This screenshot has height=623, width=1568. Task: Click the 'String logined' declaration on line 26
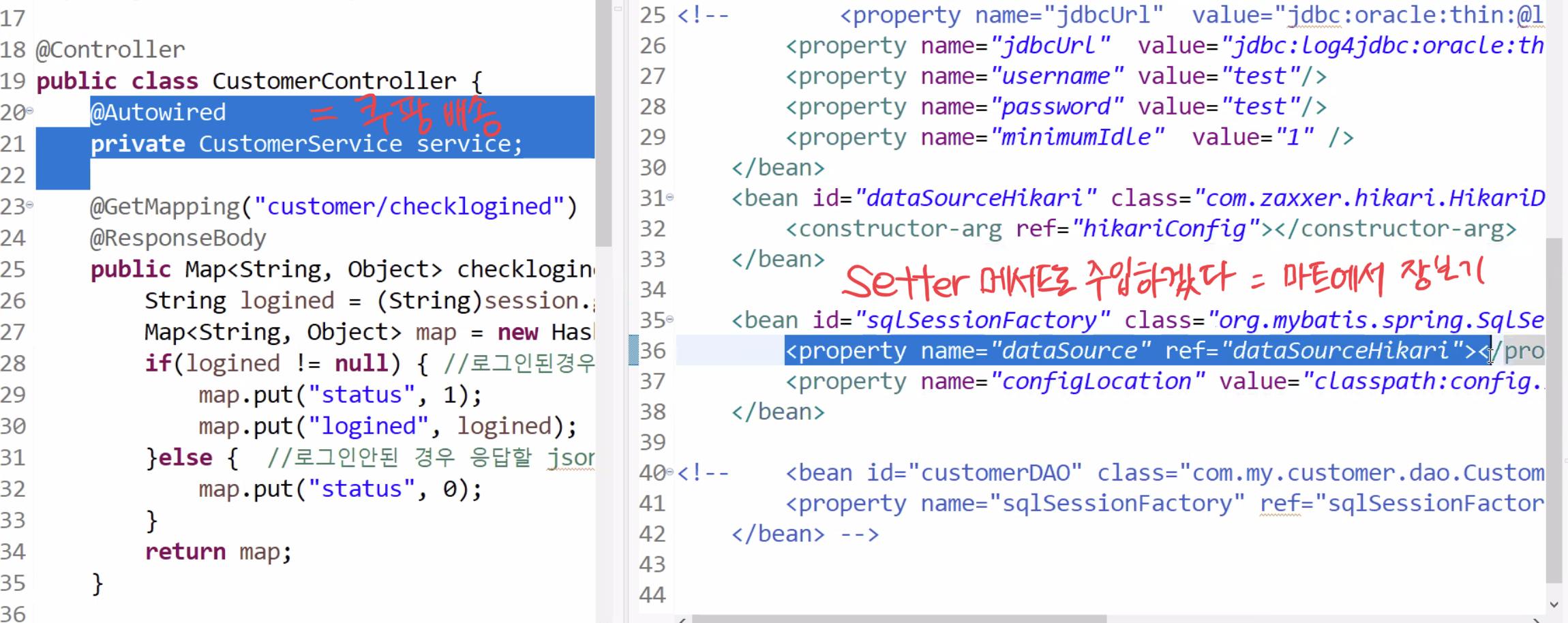(x=239, y=301)
